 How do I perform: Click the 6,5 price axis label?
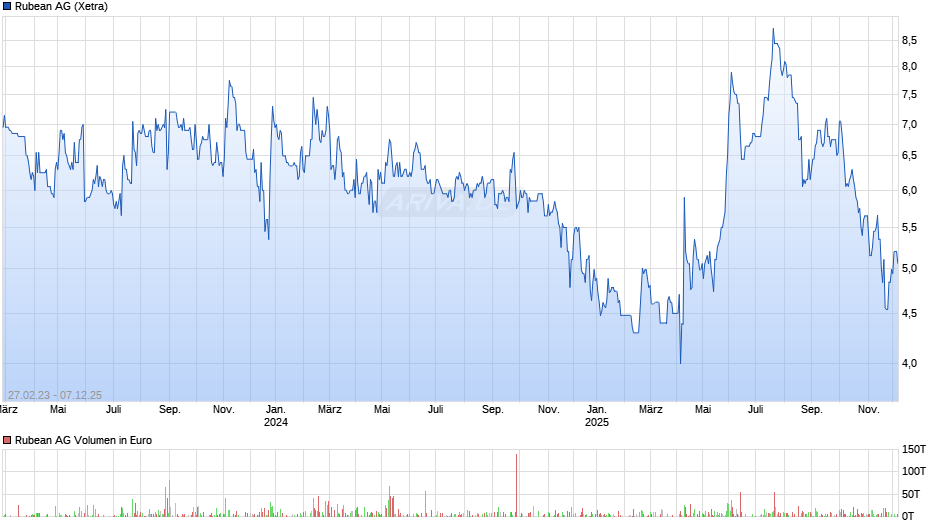tap(909, 156)
